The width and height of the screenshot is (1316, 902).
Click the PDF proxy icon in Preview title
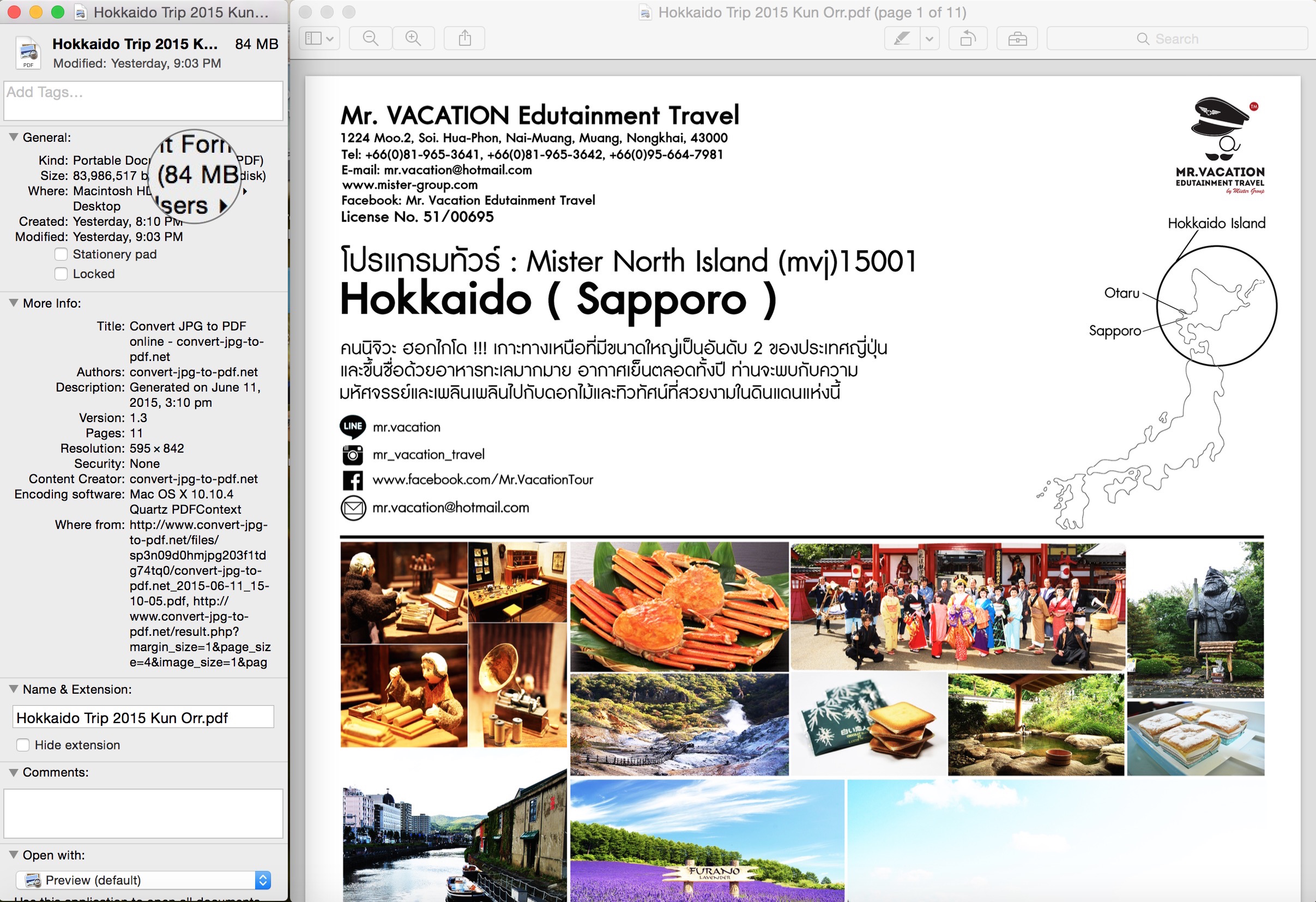pyautogui.click(x=645, y=13)
